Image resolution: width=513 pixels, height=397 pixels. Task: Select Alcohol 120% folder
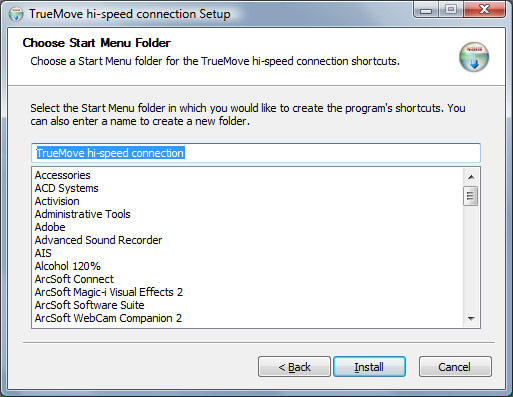click(x=68, y=266)
